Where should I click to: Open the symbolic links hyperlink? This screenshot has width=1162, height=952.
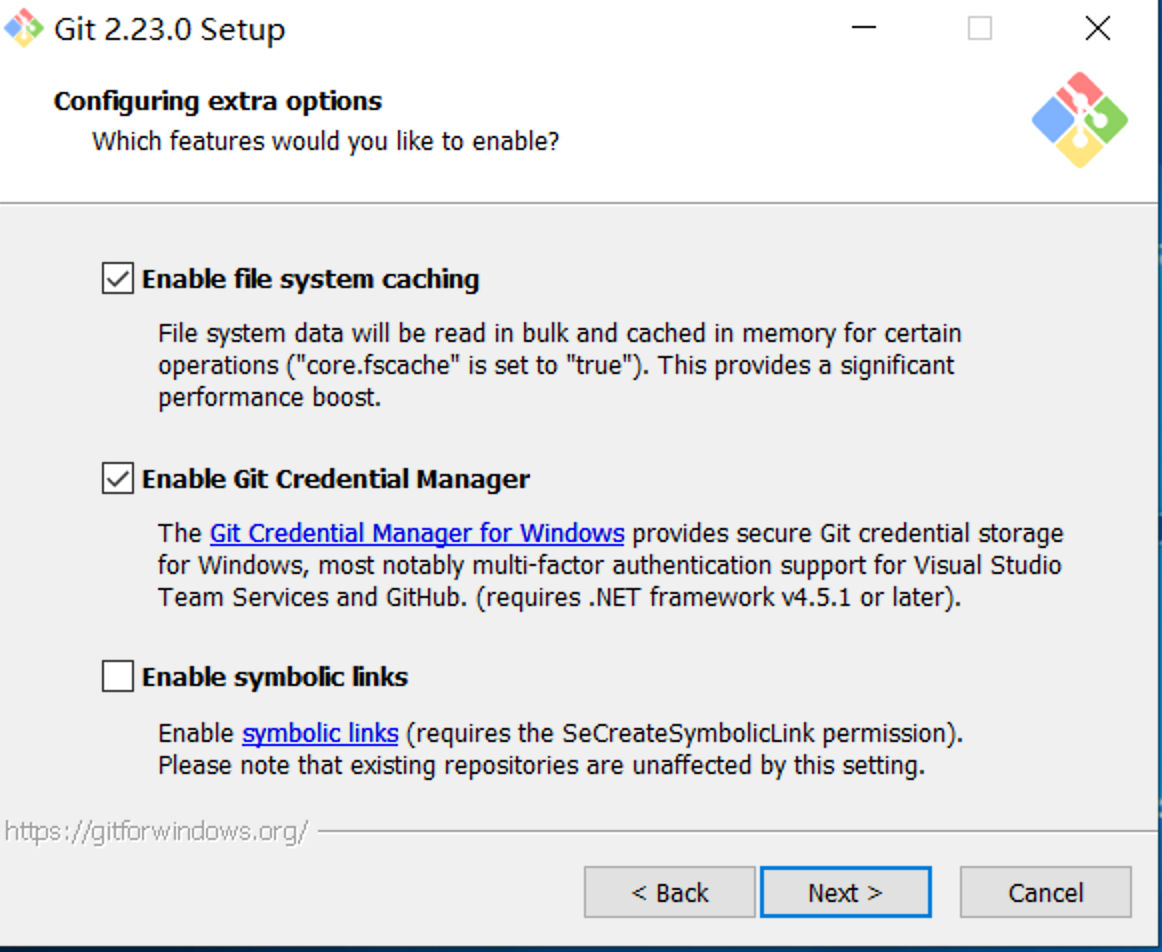[320, 733]
